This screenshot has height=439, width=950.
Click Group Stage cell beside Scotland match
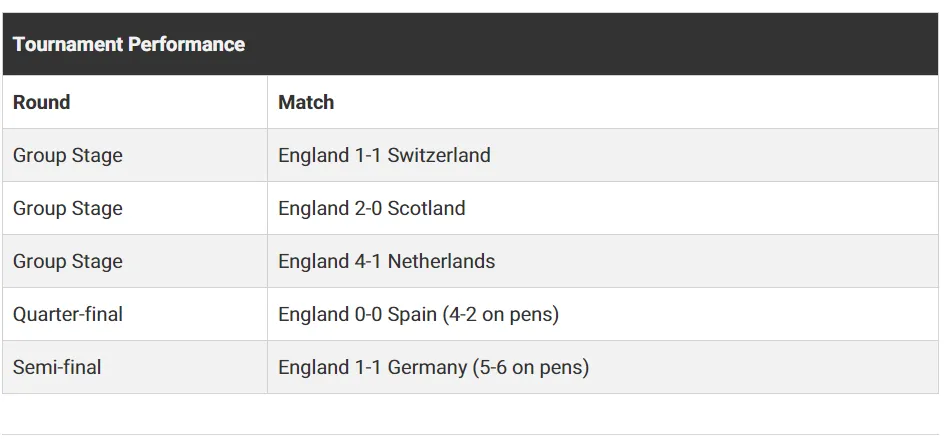tap(135, 208)
